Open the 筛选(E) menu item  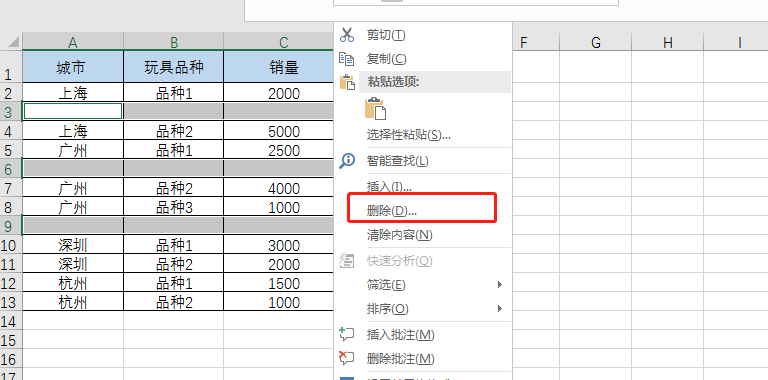[423, 285]
